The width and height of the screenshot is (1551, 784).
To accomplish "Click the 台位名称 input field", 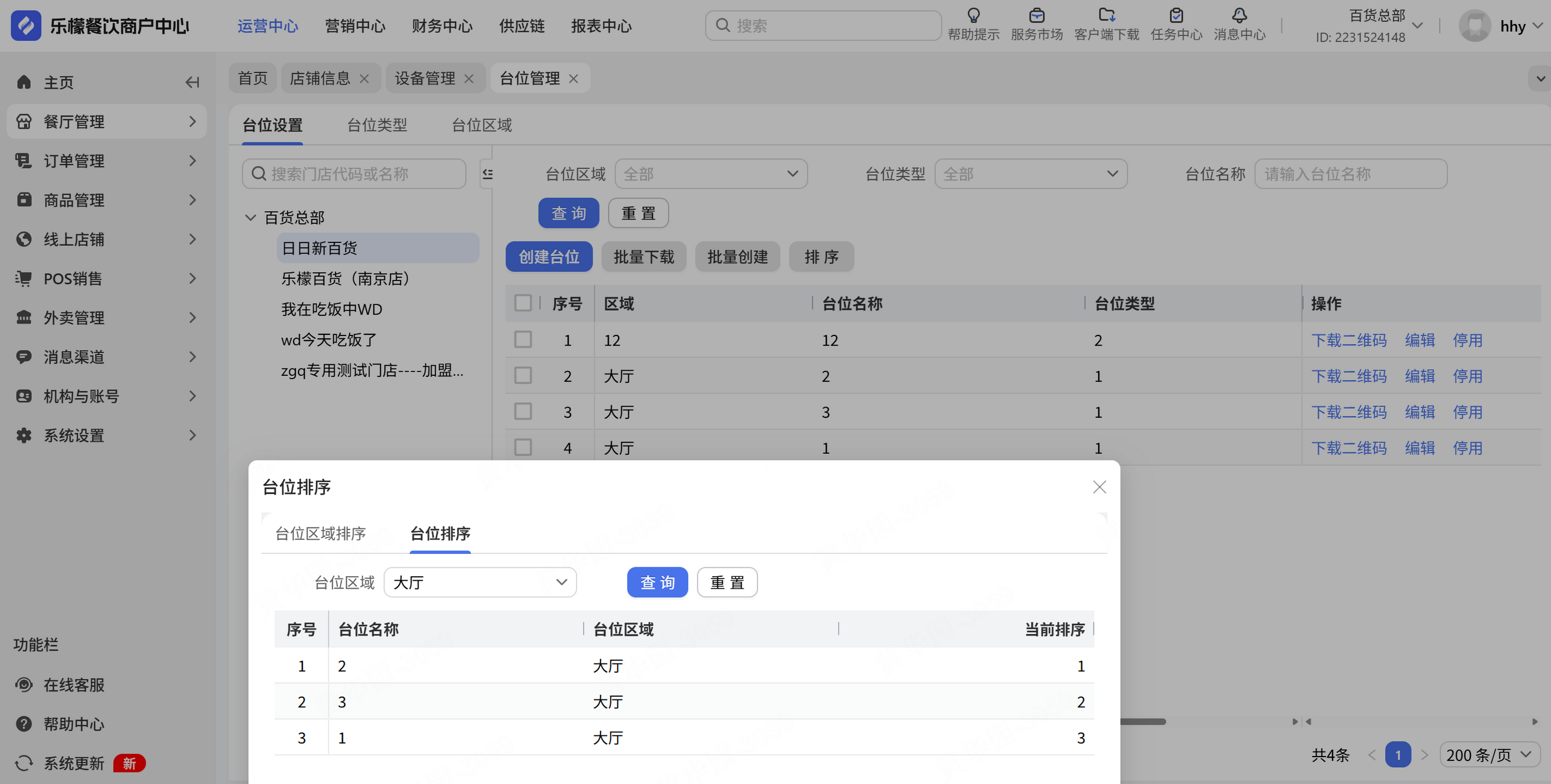I will (x=1350, y=174).
